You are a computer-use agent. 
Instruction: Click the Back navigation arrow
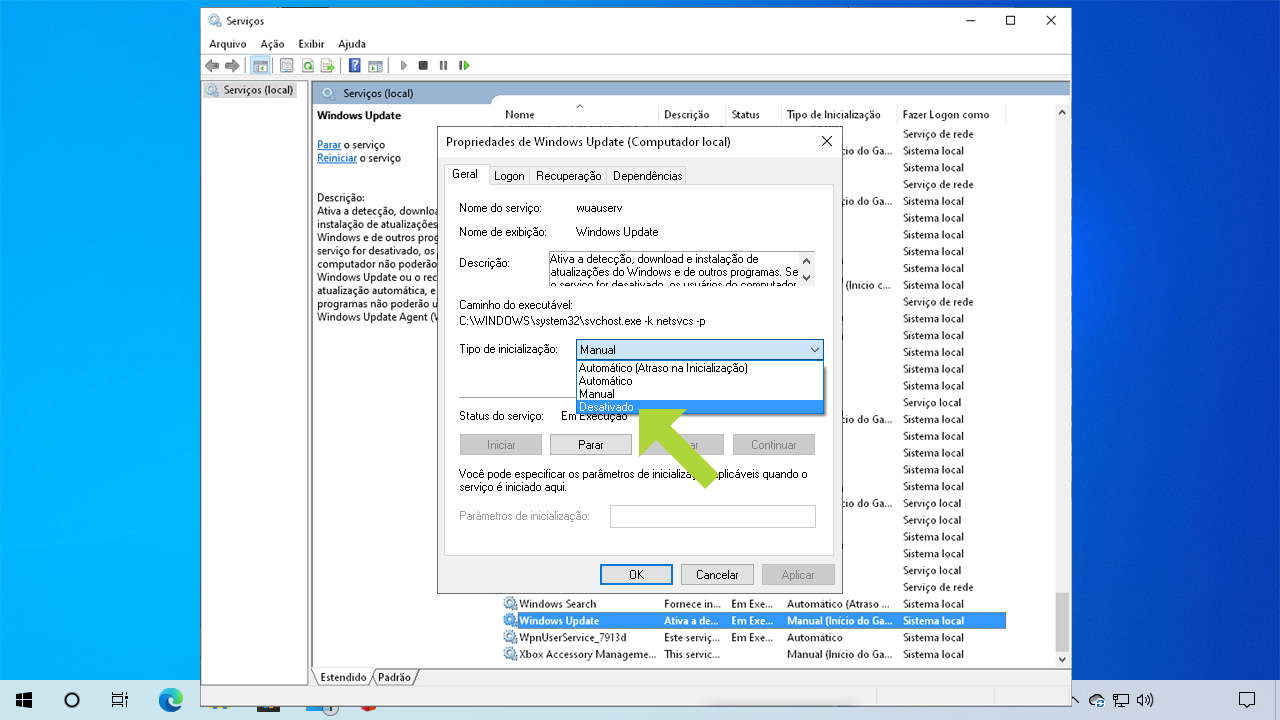pyautogui.click(x=213, y=65)
